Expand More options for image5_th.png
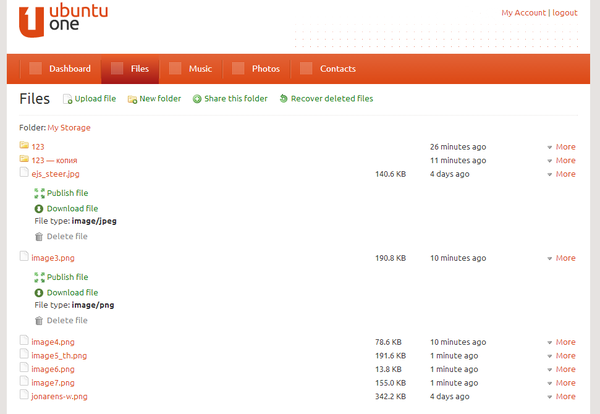Screen dimensions: 600x414 pyautogui.click(x=561, y=356)
